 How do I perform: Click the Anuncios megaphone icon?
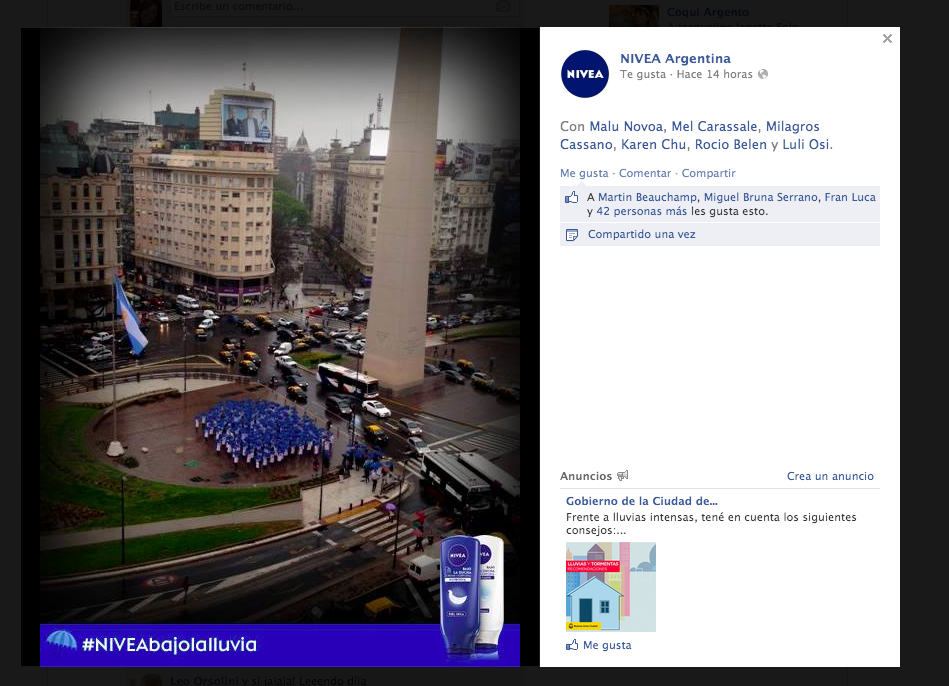(623, 476)
